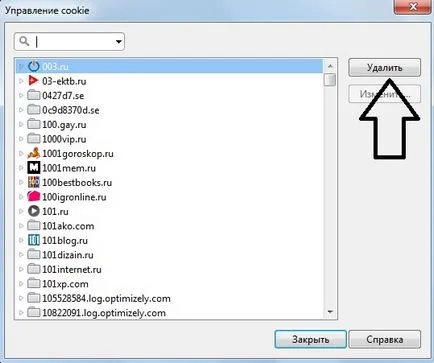Click the scrollbar up arrow
This screenshot has width=434, height=363.
(330, 66)
